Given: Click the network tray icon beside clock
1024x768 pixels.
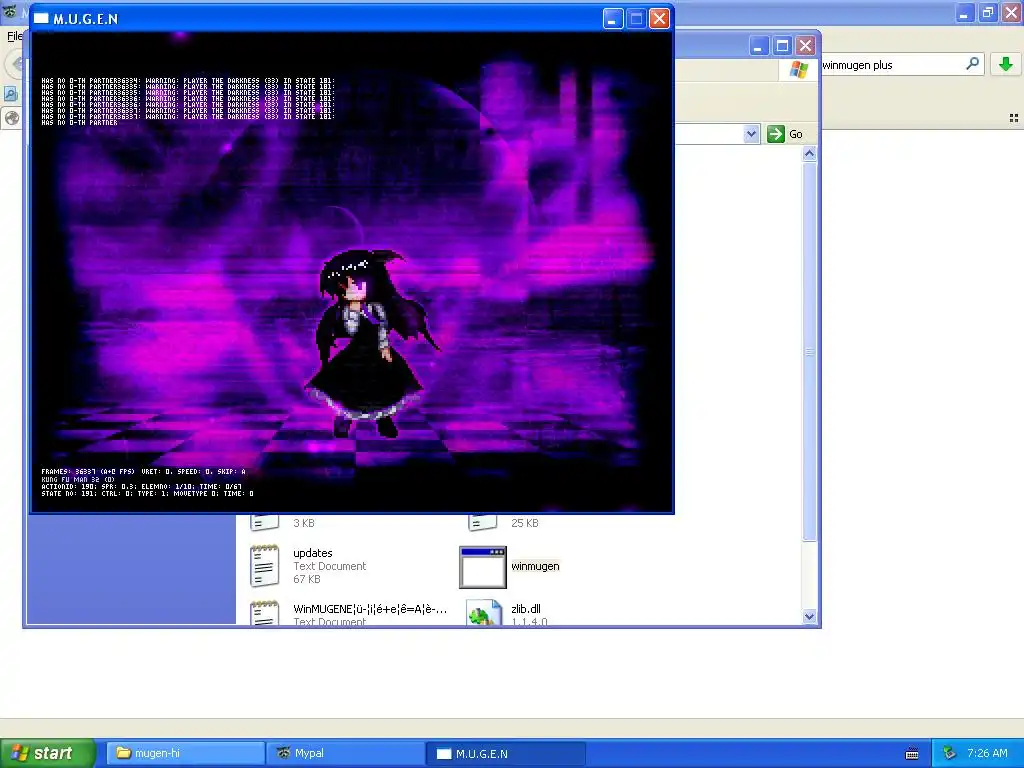Looking at the screenshot, I should [950, 753].
